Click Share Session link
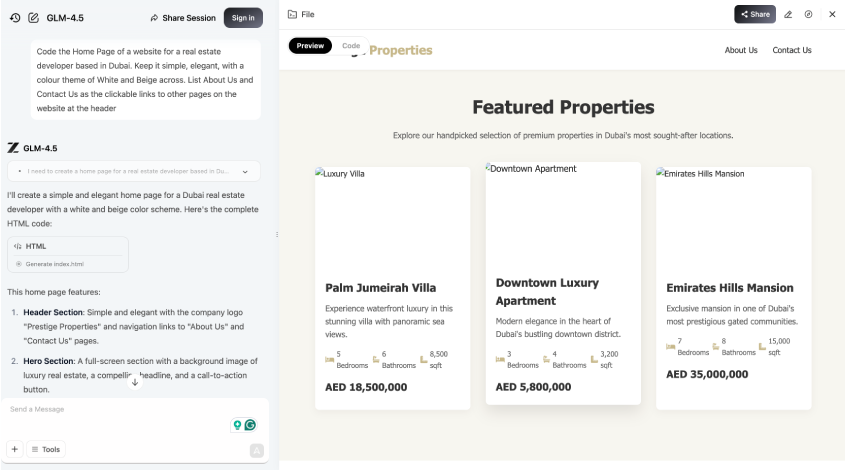Viewport: 849px width, 470px height. coord(183,18)
